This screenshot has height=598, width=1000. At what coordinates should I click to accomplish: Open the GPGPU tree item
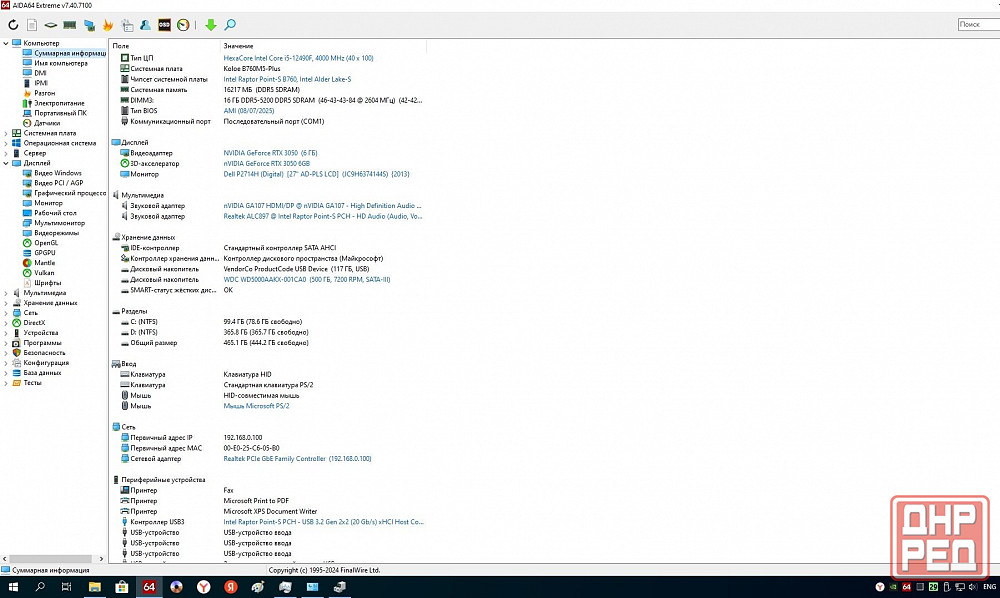tap(45, 253)
